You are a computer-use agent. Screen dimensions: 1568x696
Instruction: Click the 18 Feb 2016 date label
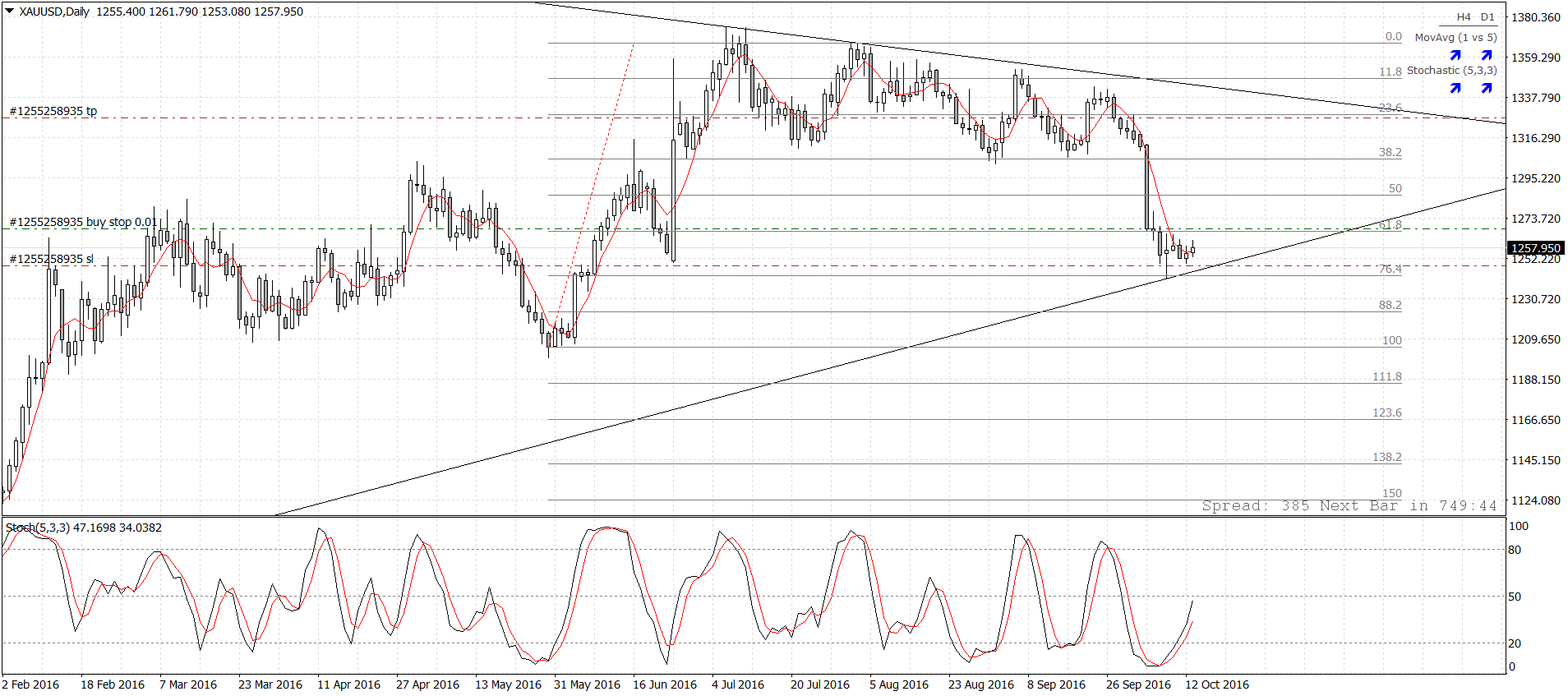coord(113,684)
